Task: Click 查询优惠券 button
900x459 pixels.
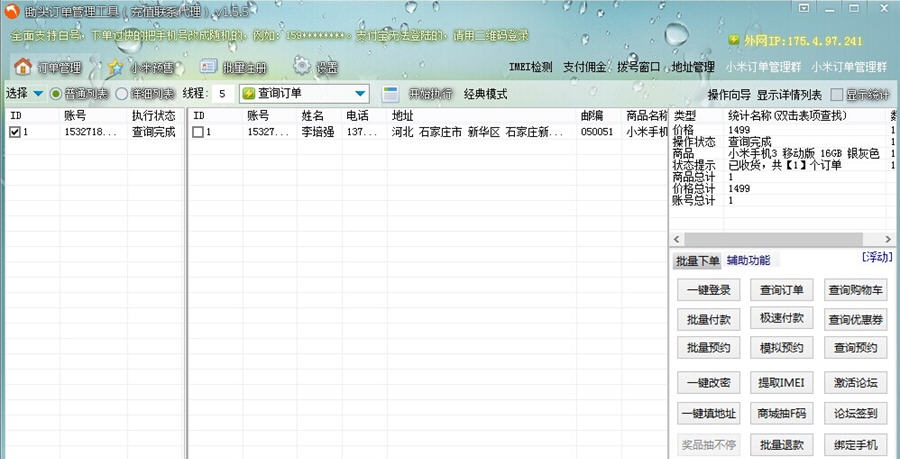Action: [x=856, y=320]
